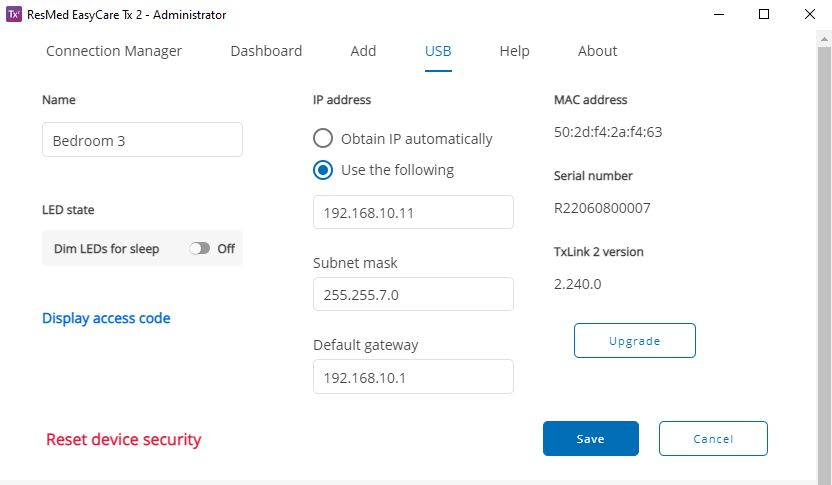832x485 pixels.
Task: Toggle the Dim LEDs for sleep switch
Action: [x=200, y=248]
